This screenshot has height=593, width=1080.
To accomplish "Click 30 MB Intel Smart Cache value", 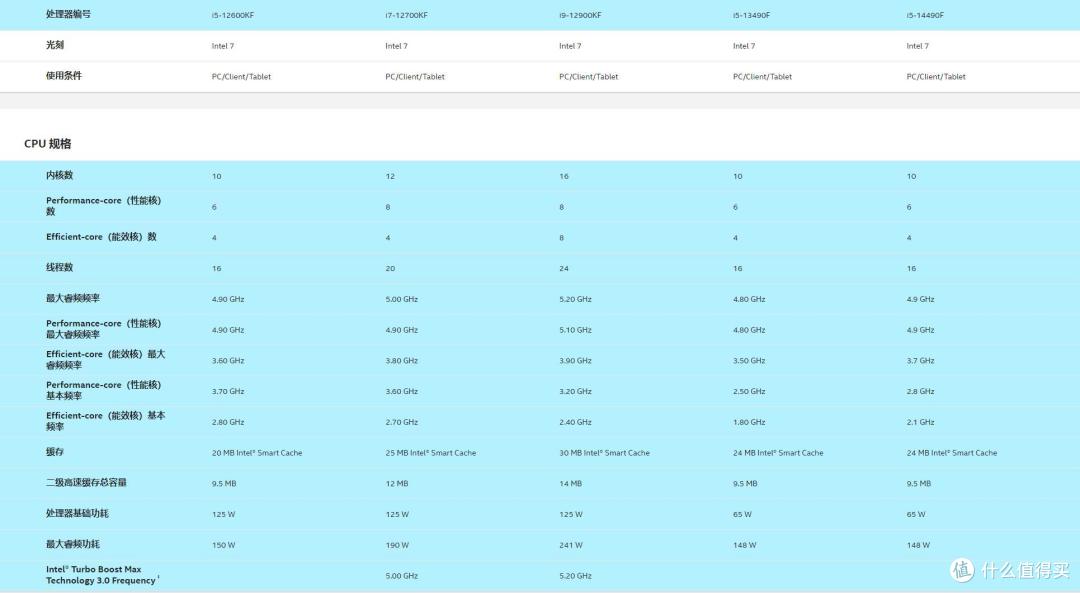I will [604, 453].
